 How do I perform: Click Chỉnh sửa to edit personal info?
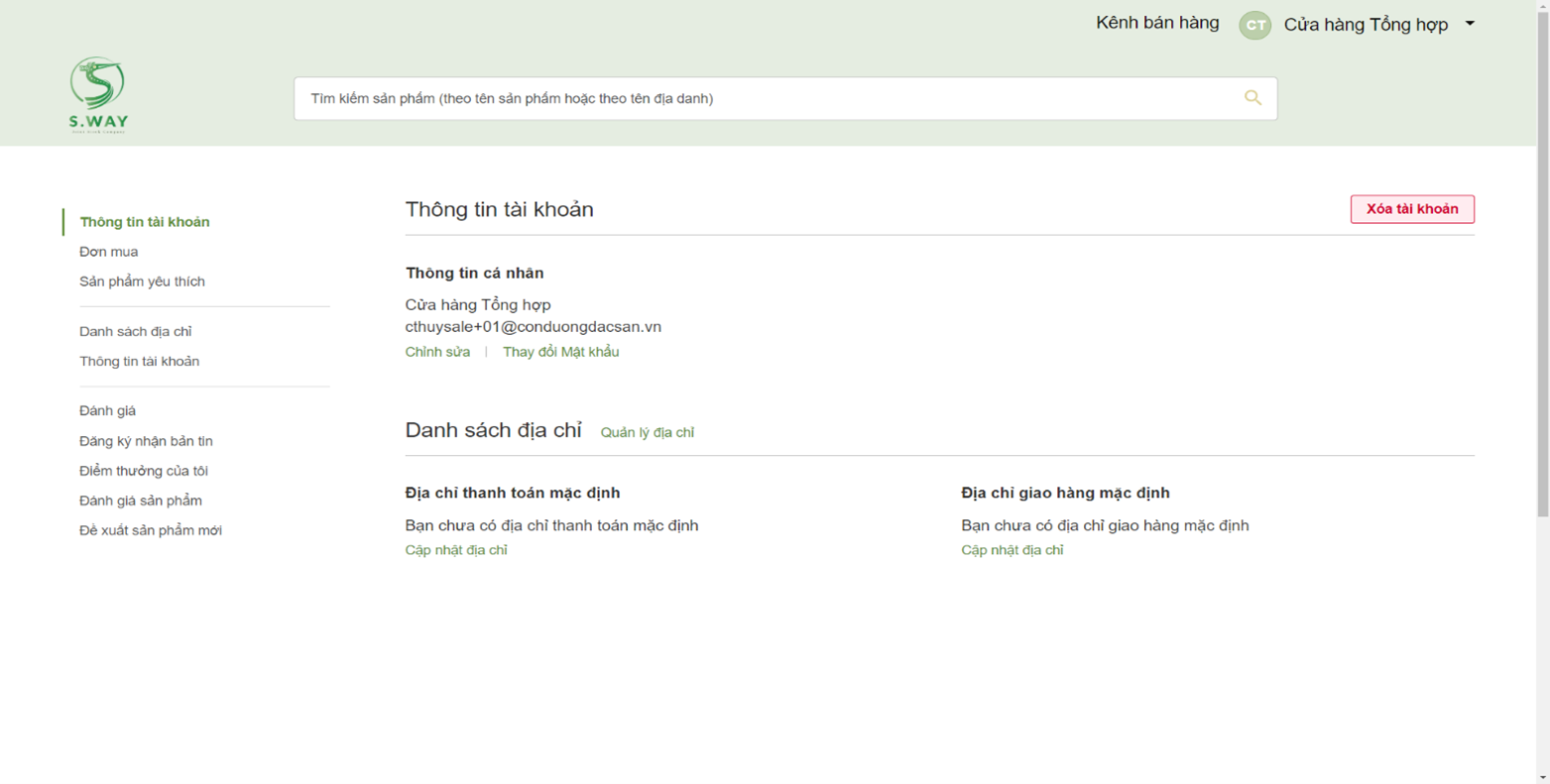[x=437, y=352]
